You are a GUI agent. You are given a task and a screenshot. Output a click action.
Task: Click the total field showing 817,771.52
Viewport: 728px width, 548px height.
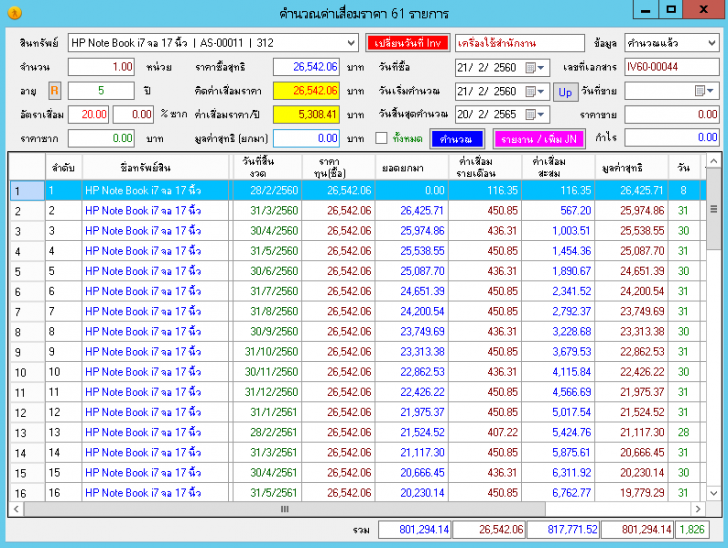click(x=563, y=529)
